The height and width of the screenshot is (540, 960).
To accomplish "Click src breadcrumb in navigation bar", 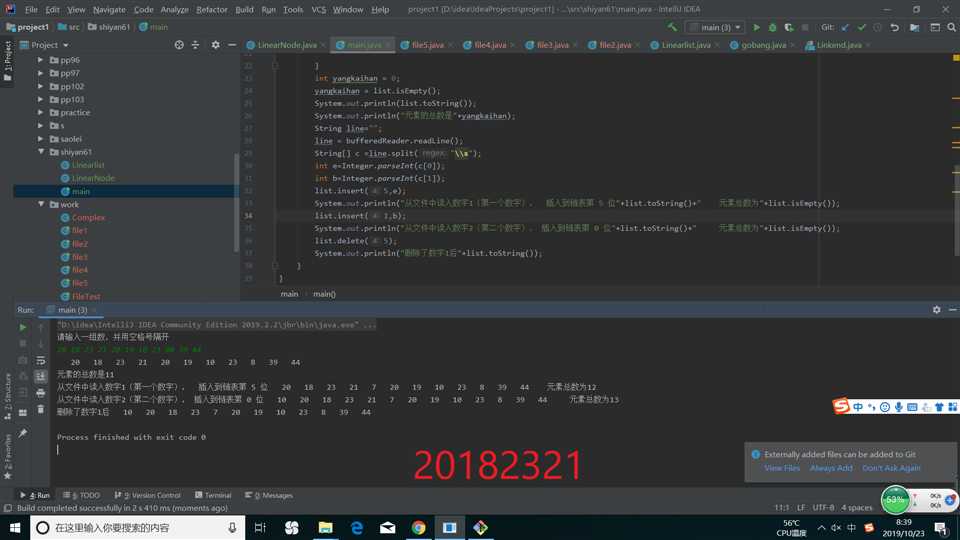I will pyautogui.click(x=69, y=27).
